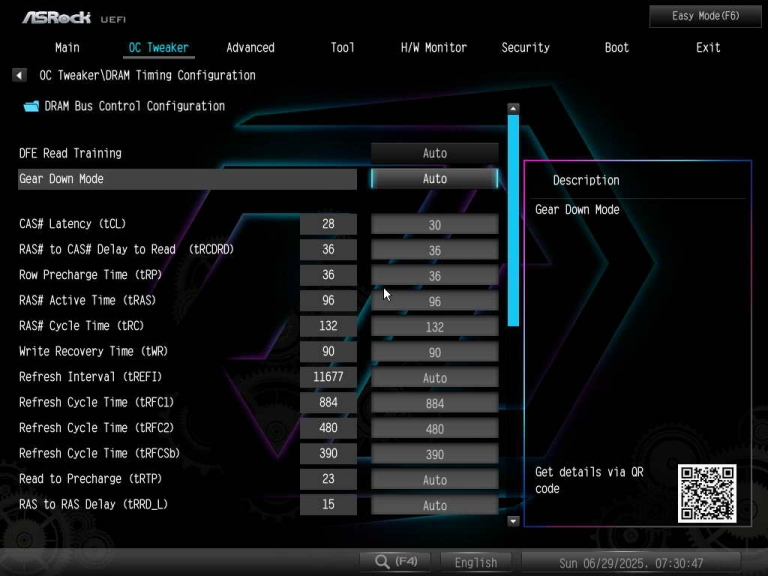768x576 pixels.
Task: Switch to the Boot tab
Action: pyautogui.click(x=616, y=48)
